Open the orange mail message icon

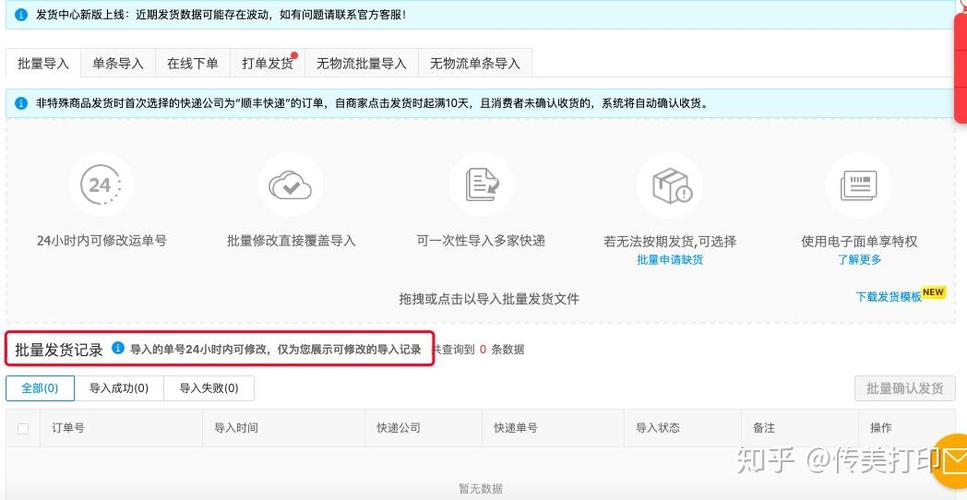[950, 461]
